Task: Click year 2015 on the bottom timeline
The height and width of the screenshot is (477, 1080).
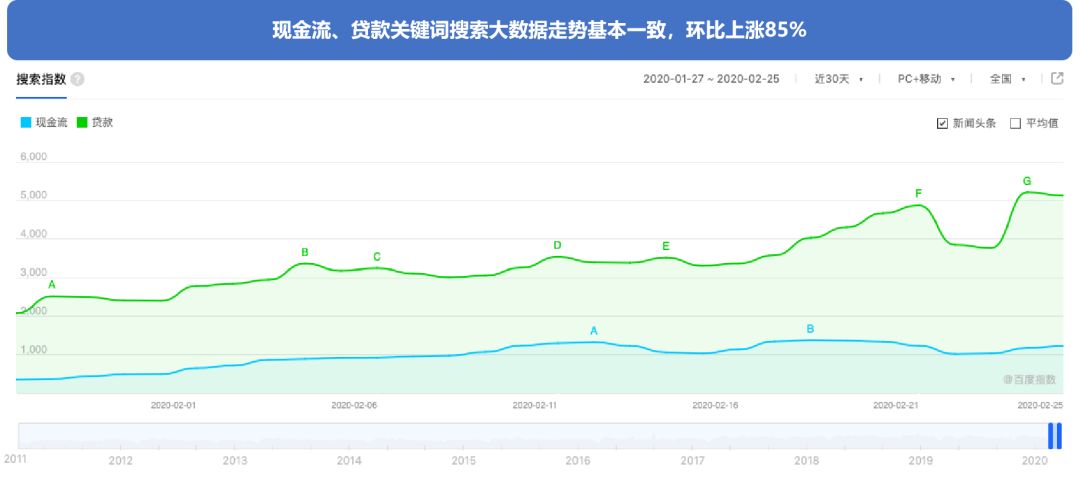Action: pos(463,461)
